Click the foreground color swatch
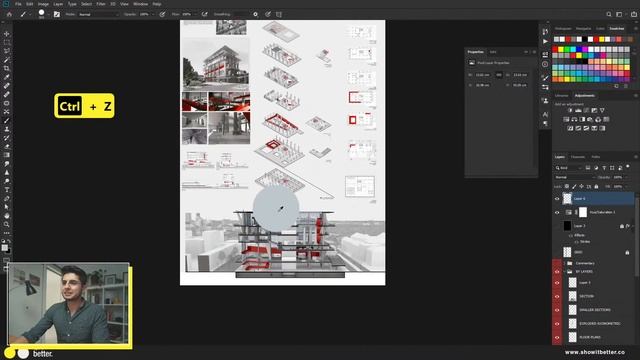640x360 pixels. tap(4, 247)
